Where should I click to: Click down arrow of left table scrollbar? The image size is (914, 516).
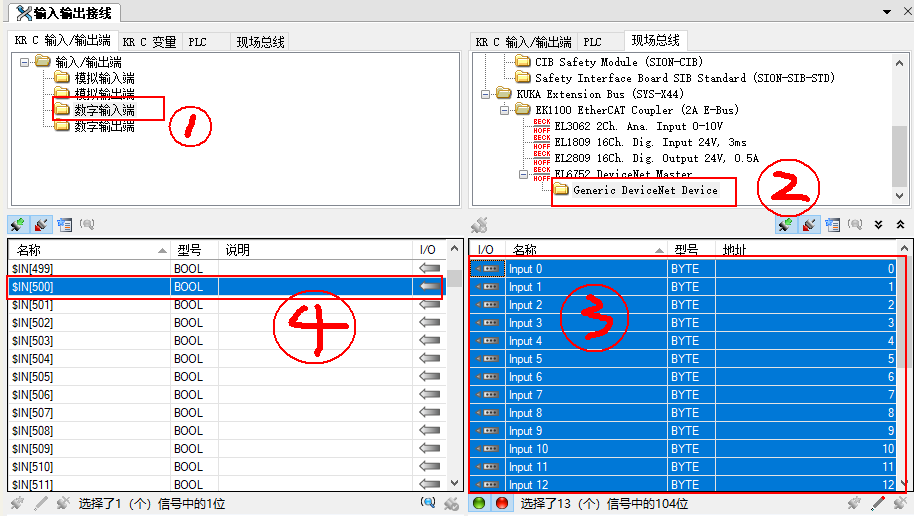(x=455, y=482)
